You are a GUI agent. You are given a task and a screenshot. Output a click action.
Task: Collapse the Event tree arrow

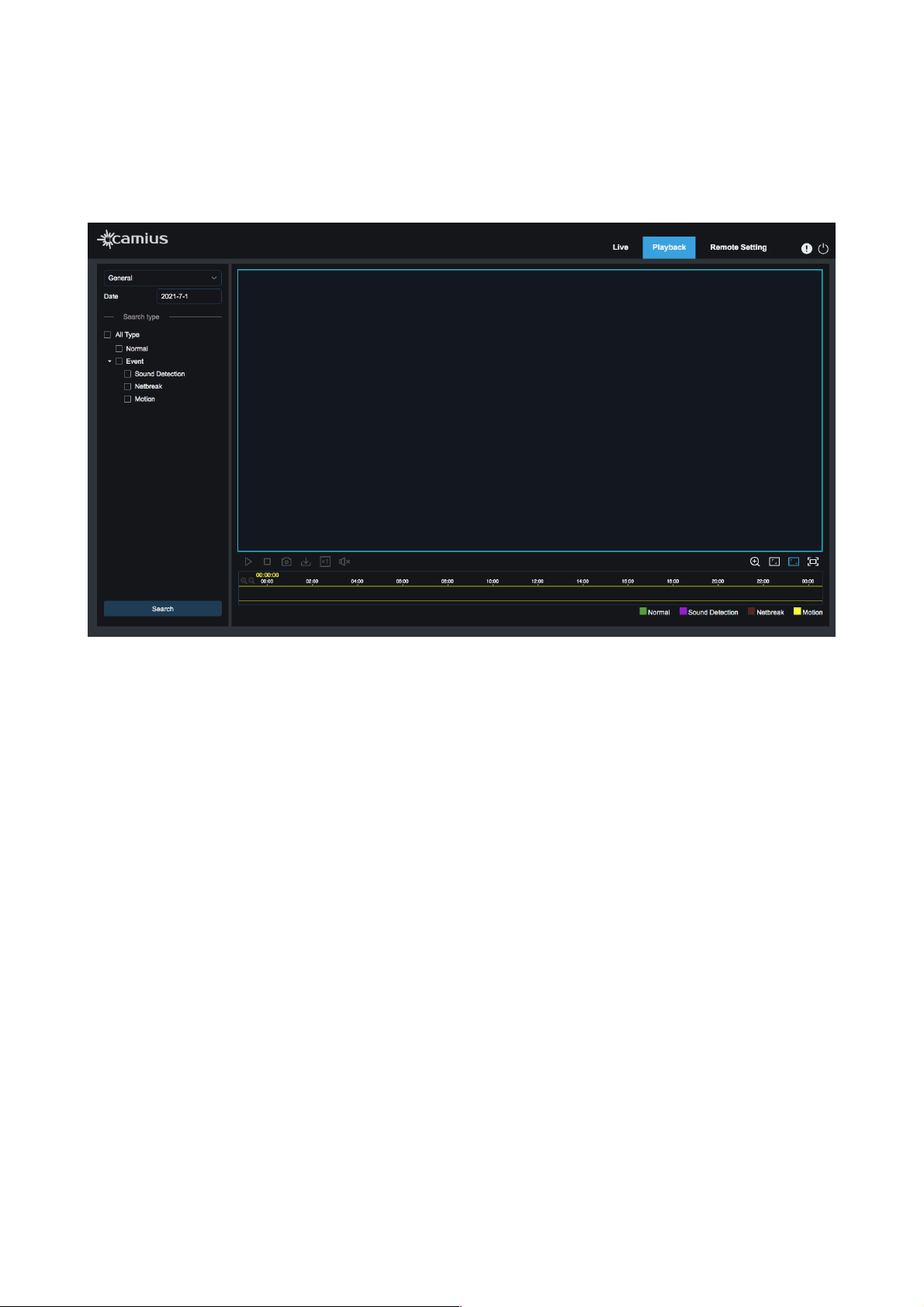[109, 361]
